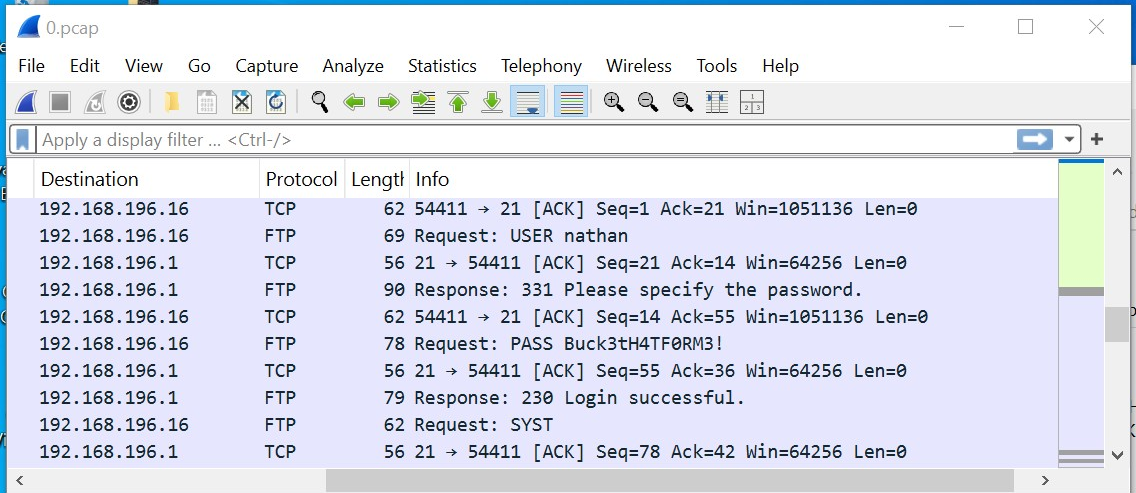Open the Telephony menu
This screenshot has width=1136, height=493.
(x=541, y=66)
